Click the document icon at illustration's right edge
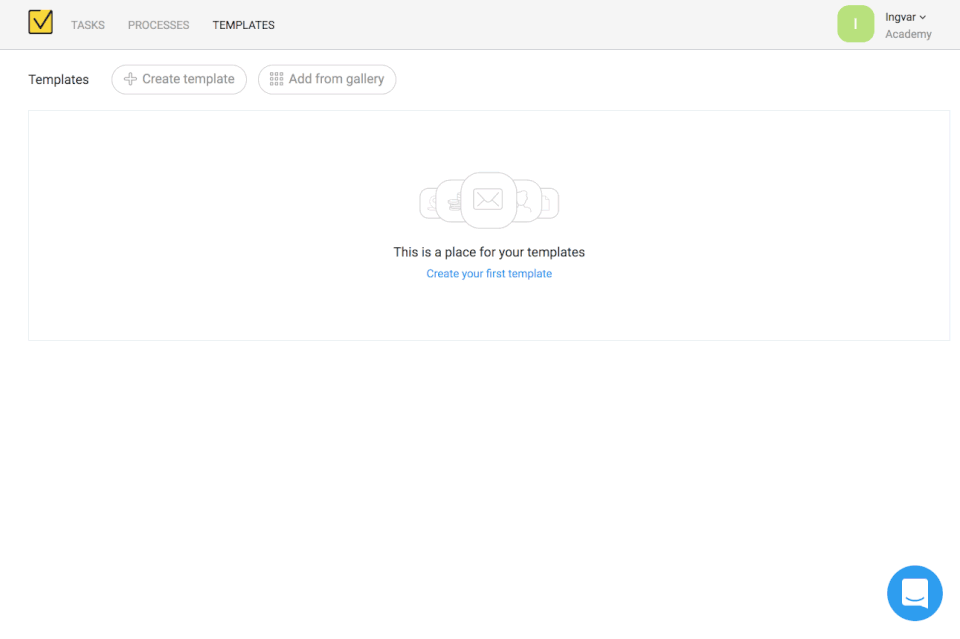 coord(547,204)
